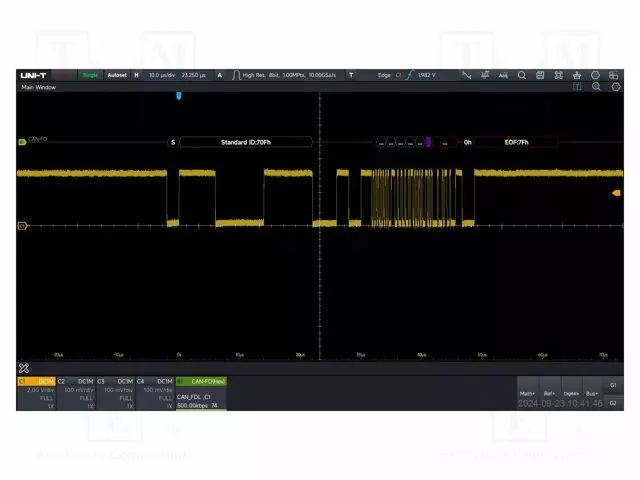Open the Main Window settings gear
Viewport: 640px width, 480px height.
(616, 87)
